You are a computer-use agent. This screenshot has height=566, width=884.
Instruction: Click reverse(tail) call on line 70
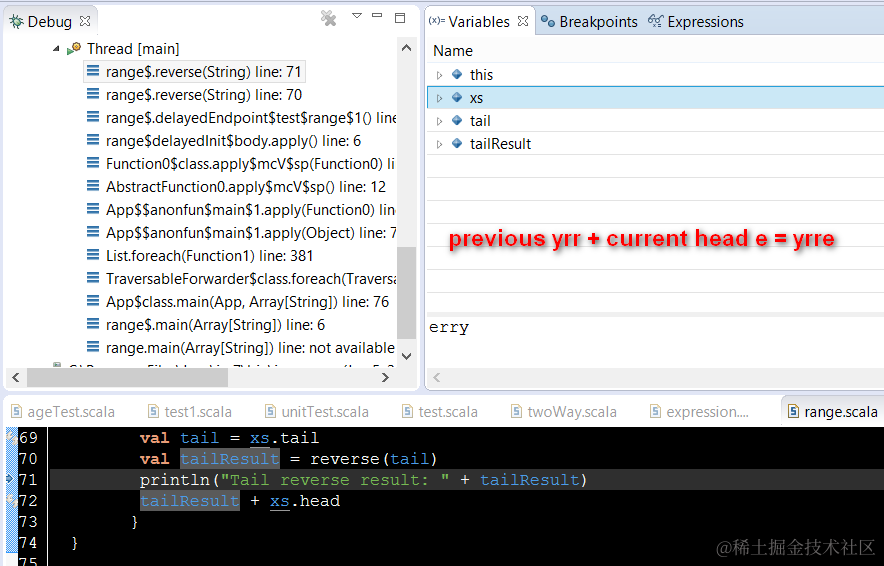pos(374,459)
